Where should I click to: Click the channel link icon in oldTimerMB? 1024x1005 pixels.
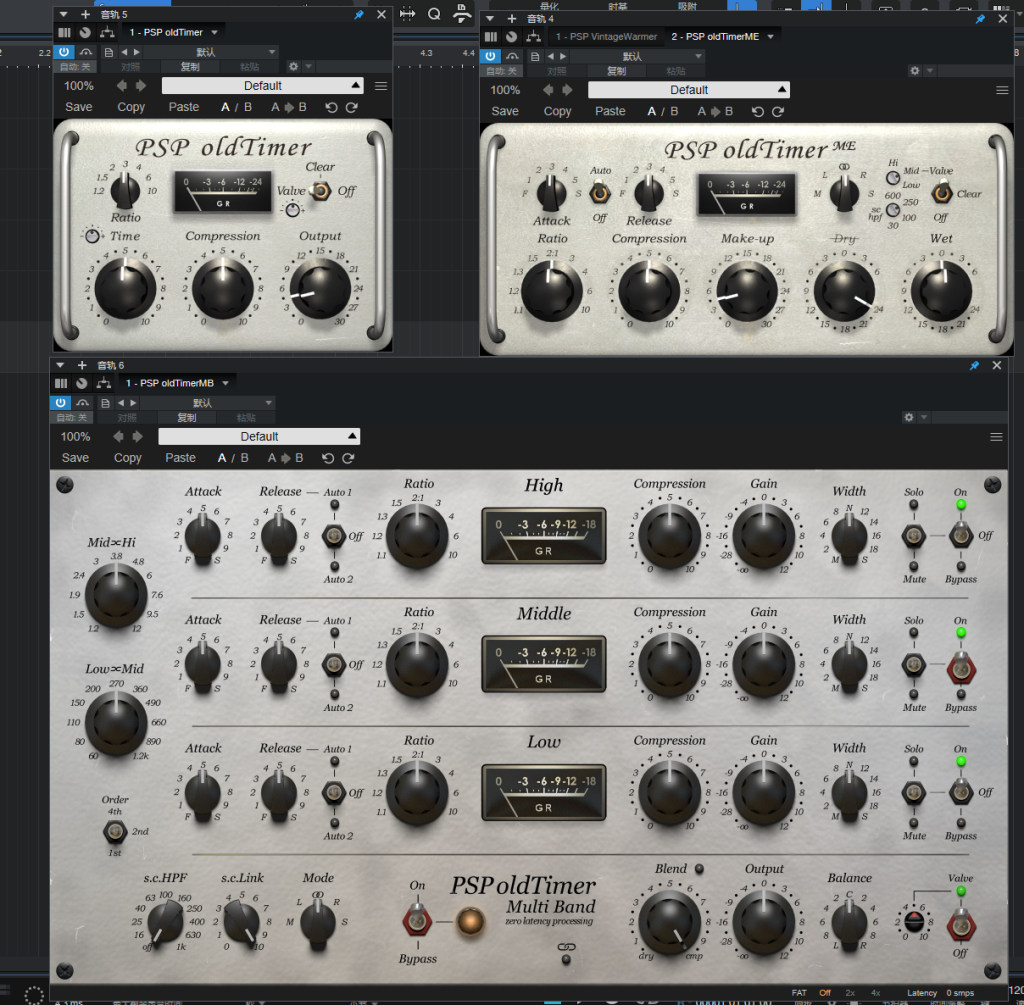point(566,947)
